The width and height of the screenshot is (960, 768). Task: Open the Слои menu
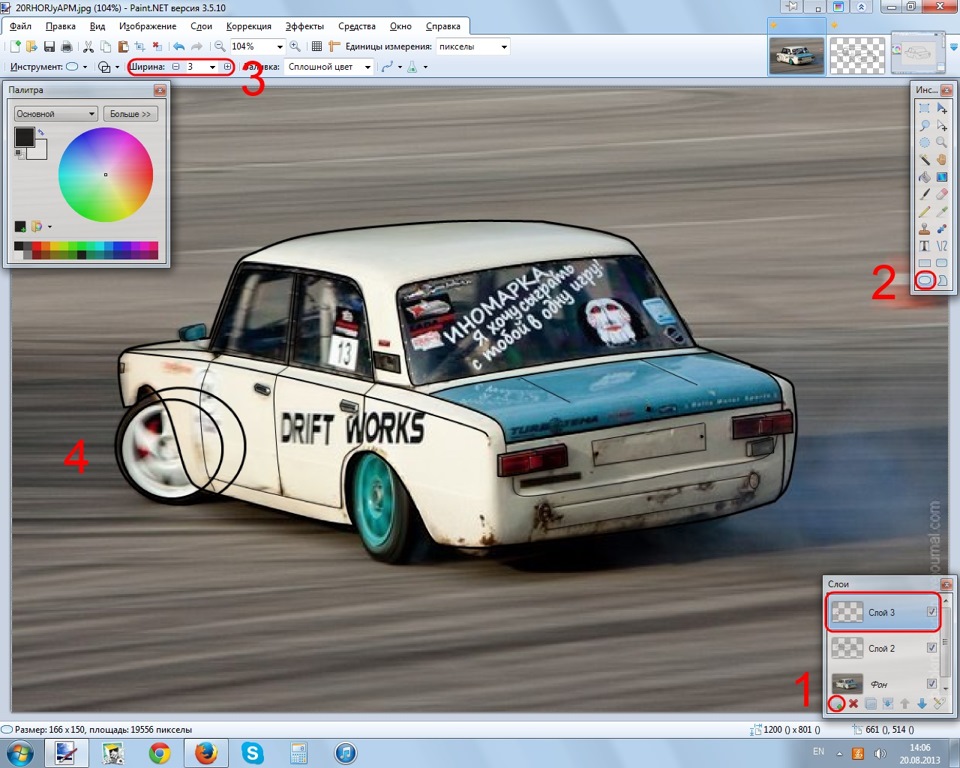(x=201, y=26)
